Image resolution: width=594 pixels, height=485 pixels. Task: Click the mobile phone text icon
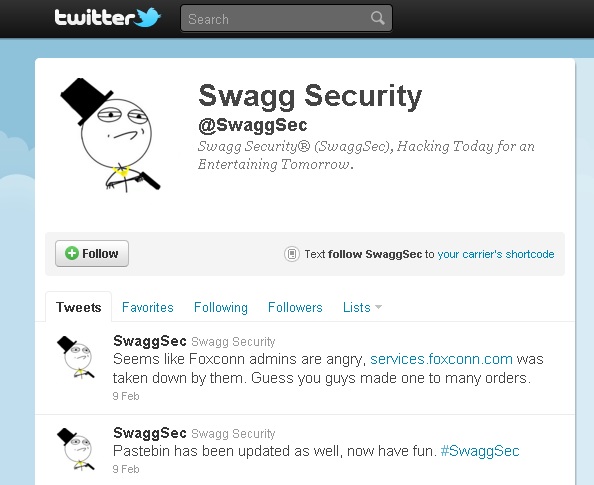tap(292, 253)
